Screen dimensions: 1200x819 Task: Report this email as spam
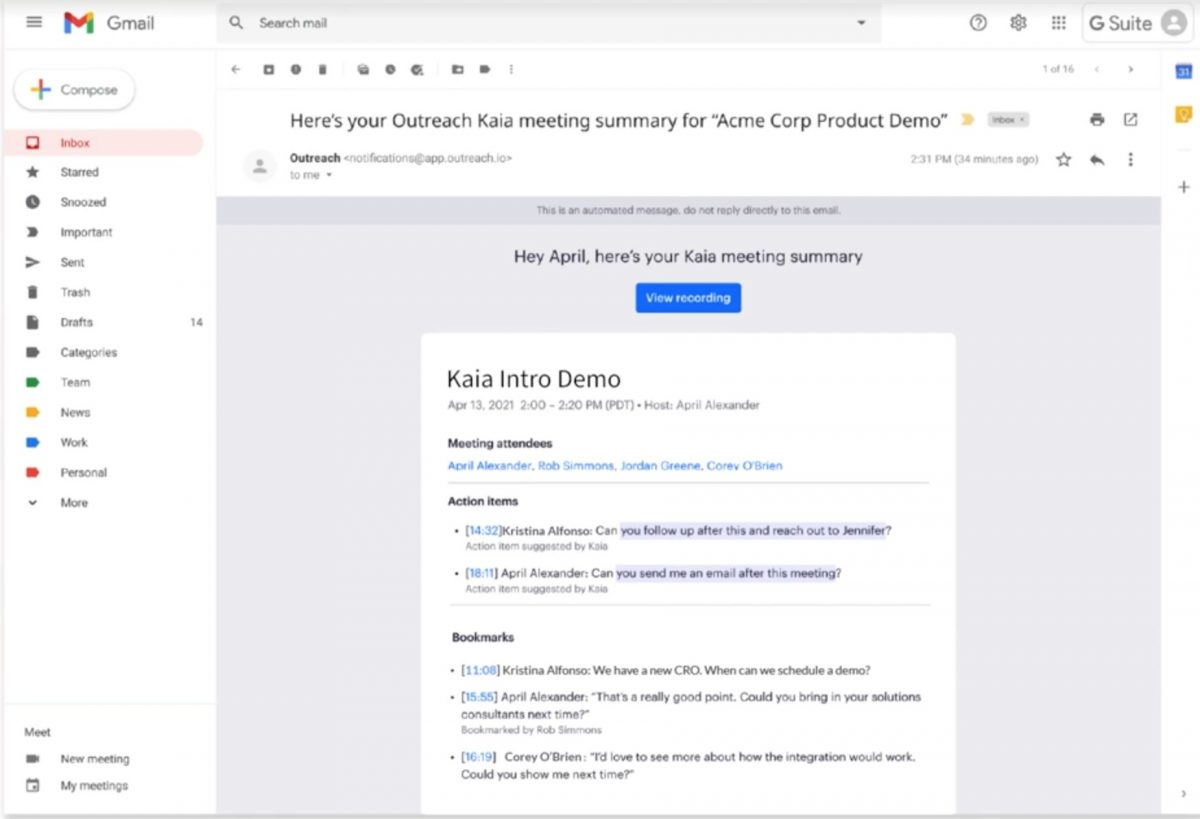(x=296, y=69)
